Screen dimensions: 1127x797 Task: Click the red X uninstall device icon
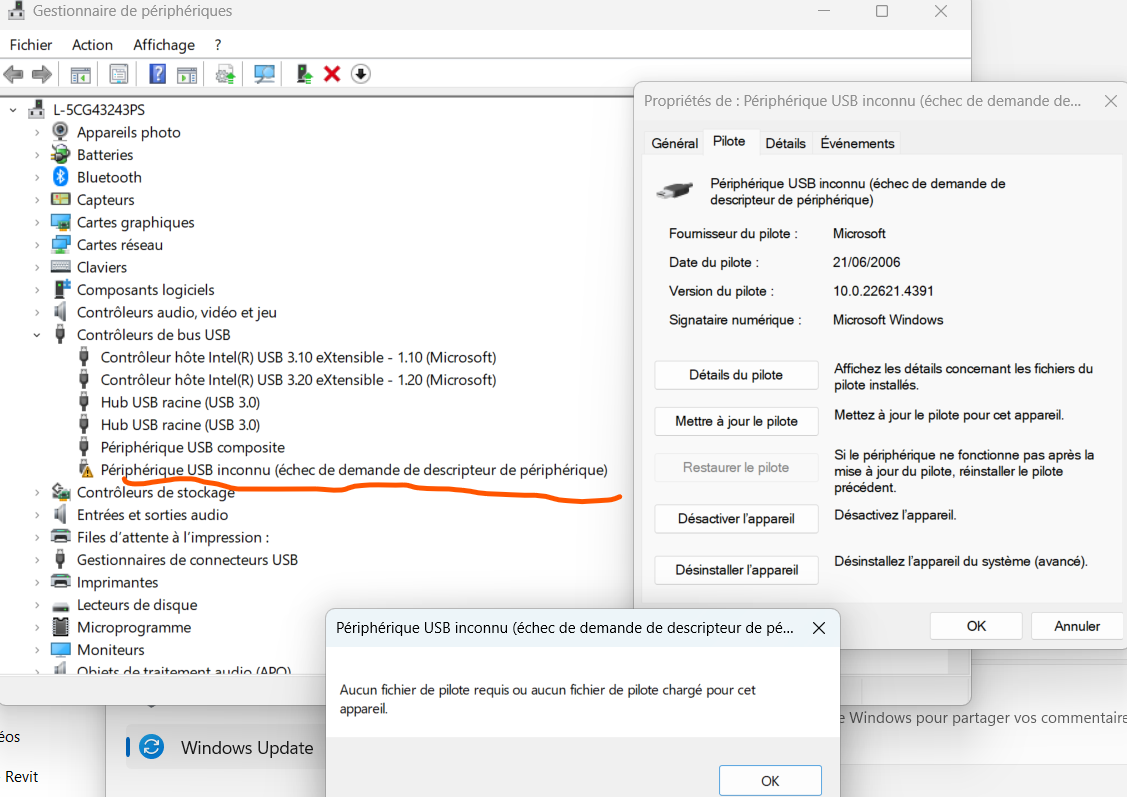tap(332, 74)
